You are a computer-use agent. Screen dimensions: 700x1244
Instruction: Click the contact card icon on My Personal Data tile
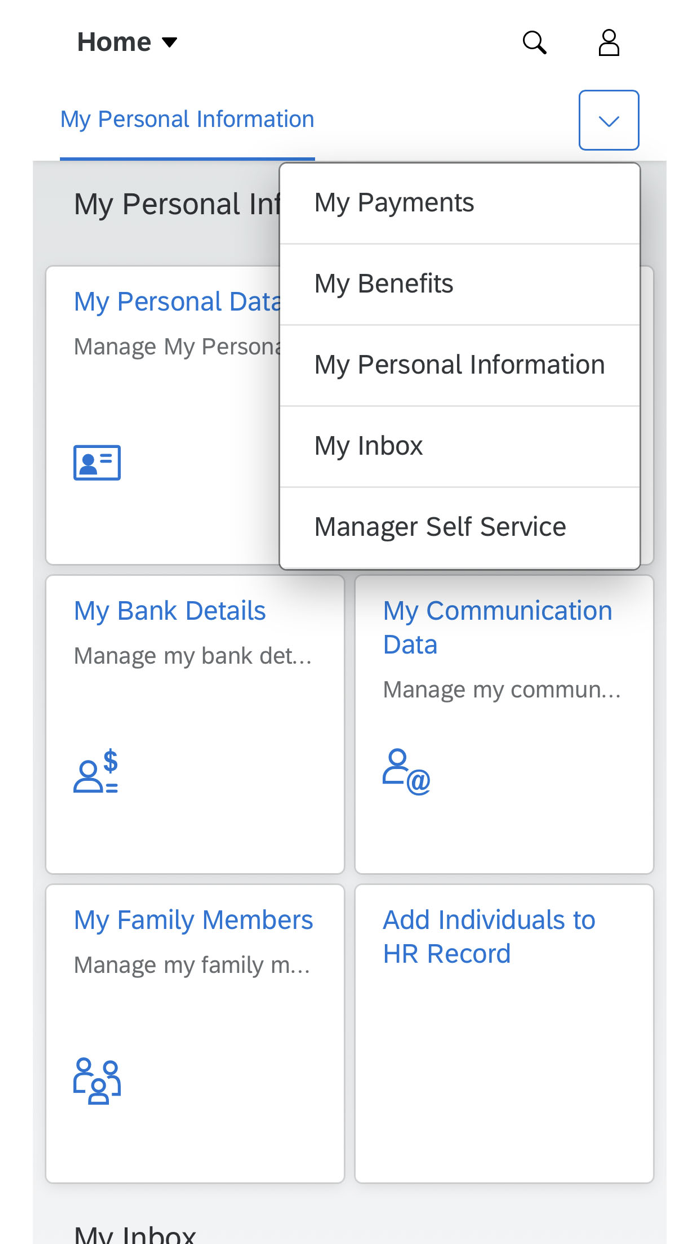click(96, 461)
